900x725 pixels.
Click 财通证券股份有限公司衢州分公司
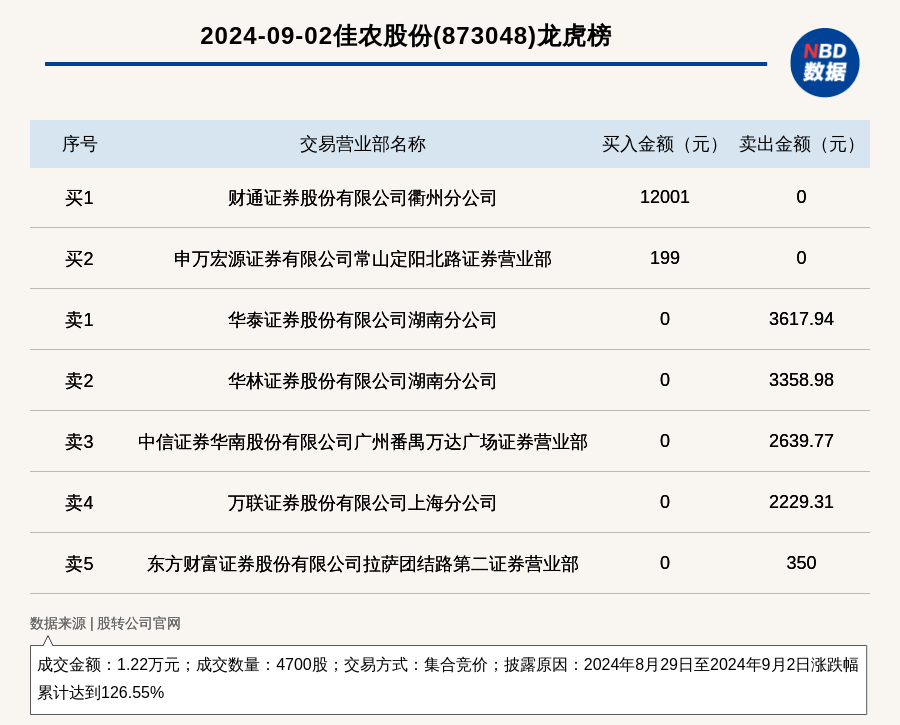362,198
